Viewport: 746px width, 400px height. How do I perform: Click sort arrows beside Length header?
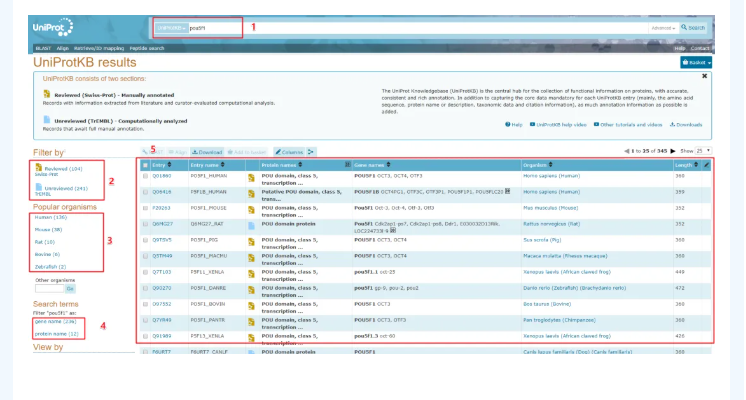[x=696, y=165]
